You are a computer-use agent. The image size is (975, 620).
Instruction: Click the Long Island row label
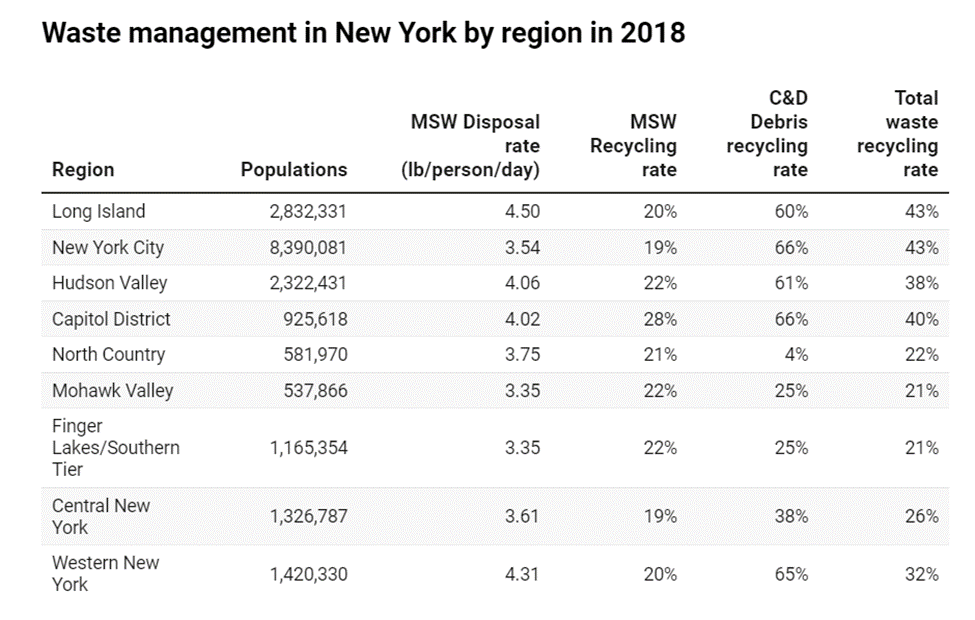tap(98, 211)
